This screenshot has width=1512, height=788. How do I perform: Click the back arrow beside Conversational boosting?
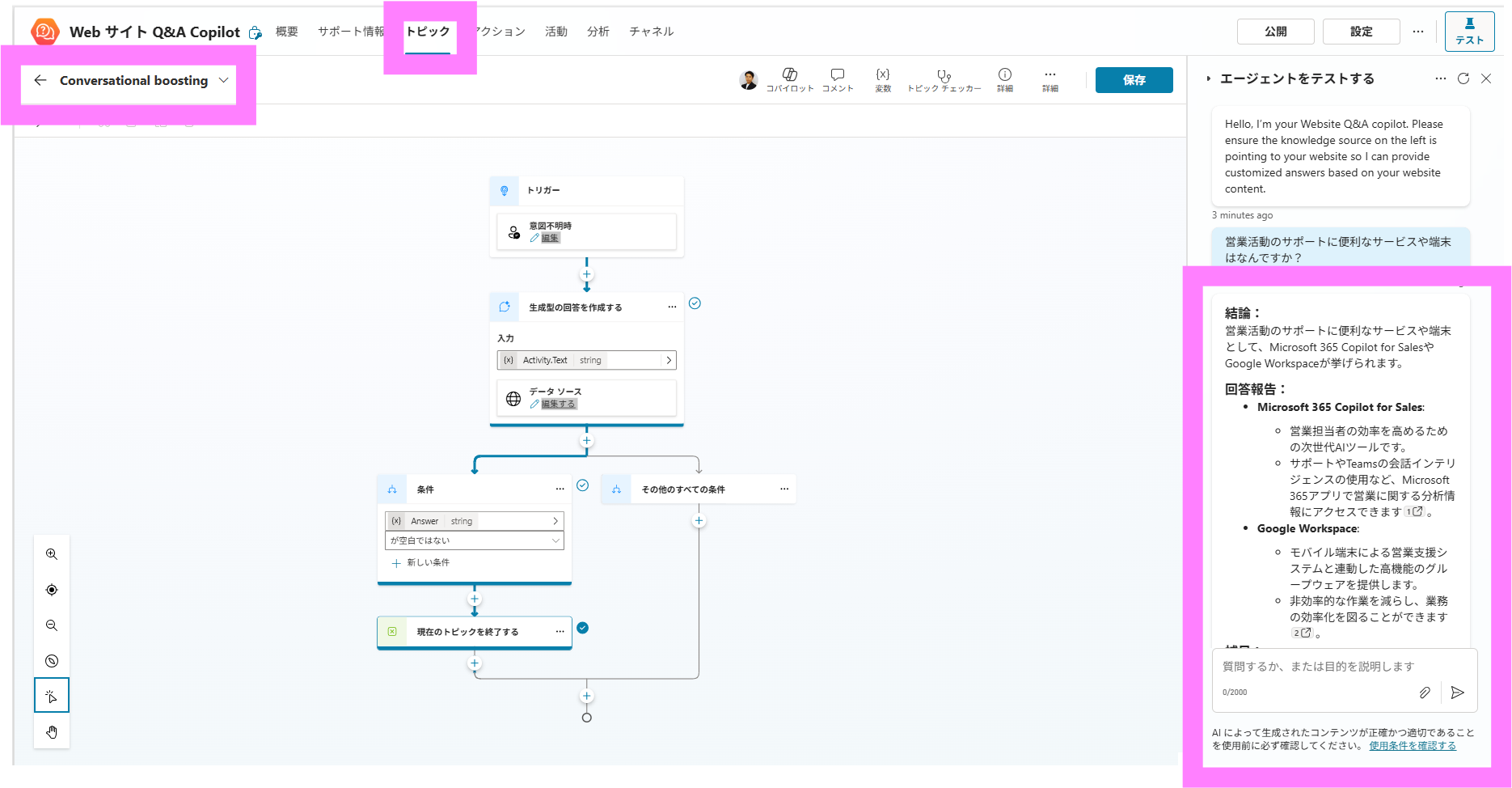pyautogui.click(x=40, y=80)
